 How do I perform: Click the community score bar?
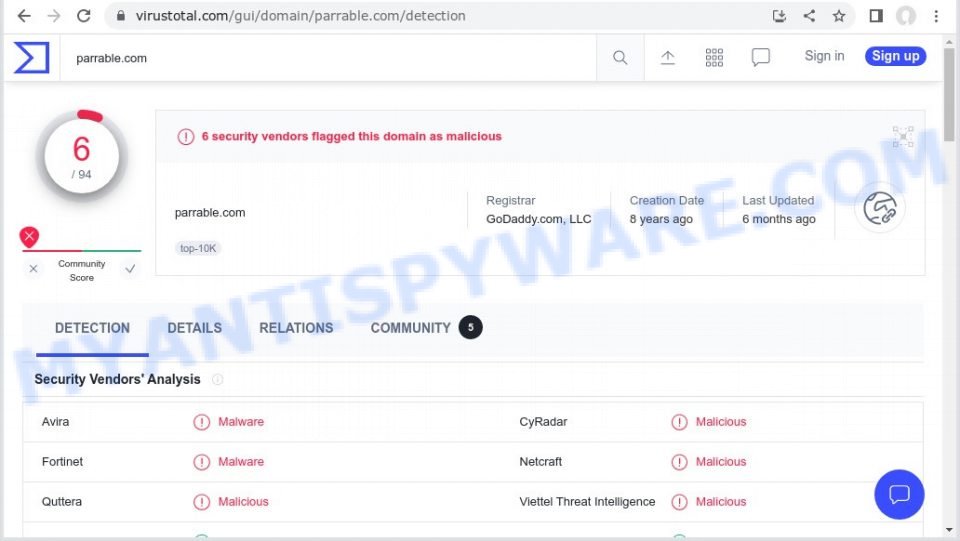tap(81, 250)
